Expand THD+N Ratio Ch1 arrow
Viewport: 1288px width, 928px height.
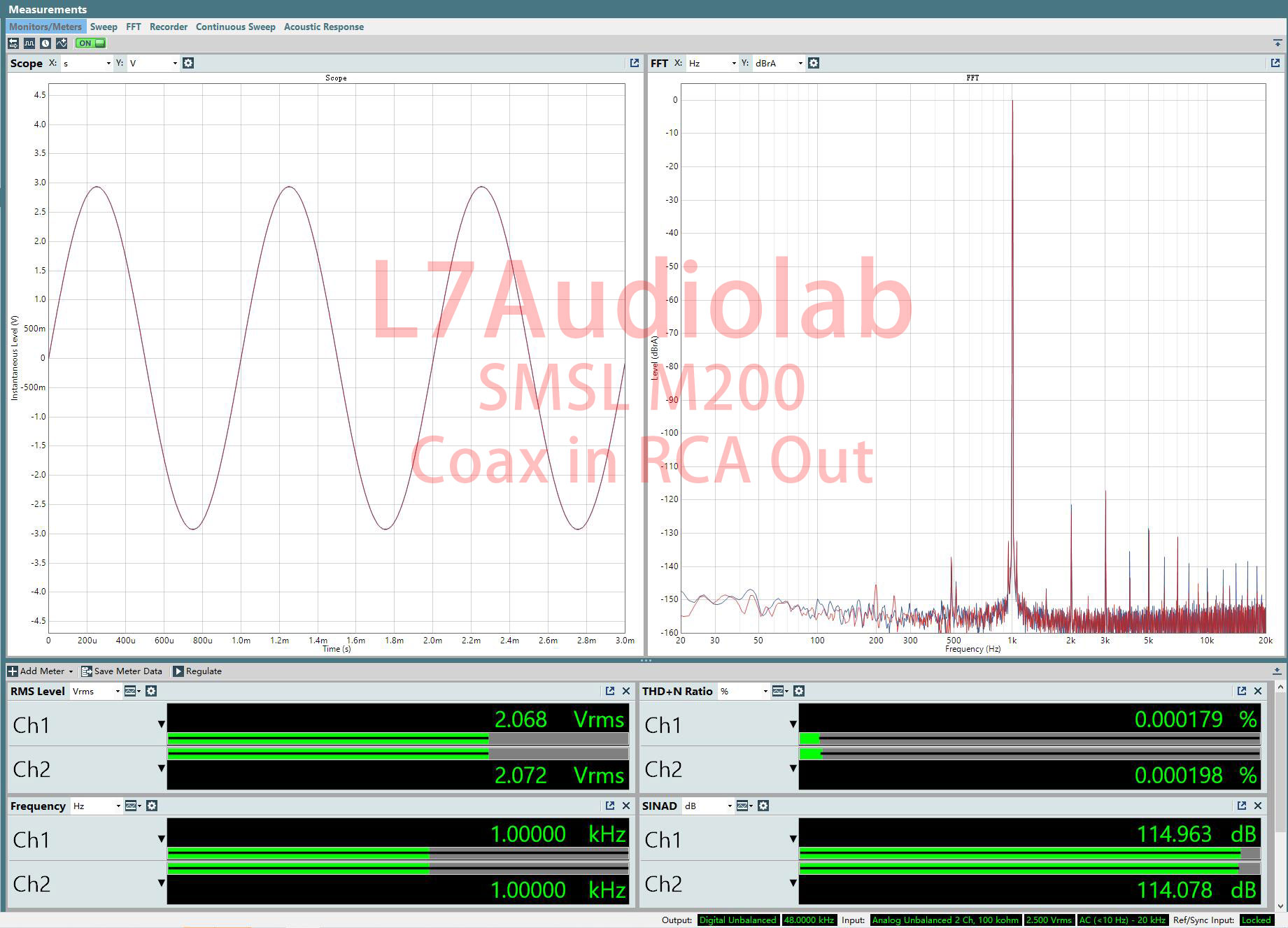click(793, 724)
